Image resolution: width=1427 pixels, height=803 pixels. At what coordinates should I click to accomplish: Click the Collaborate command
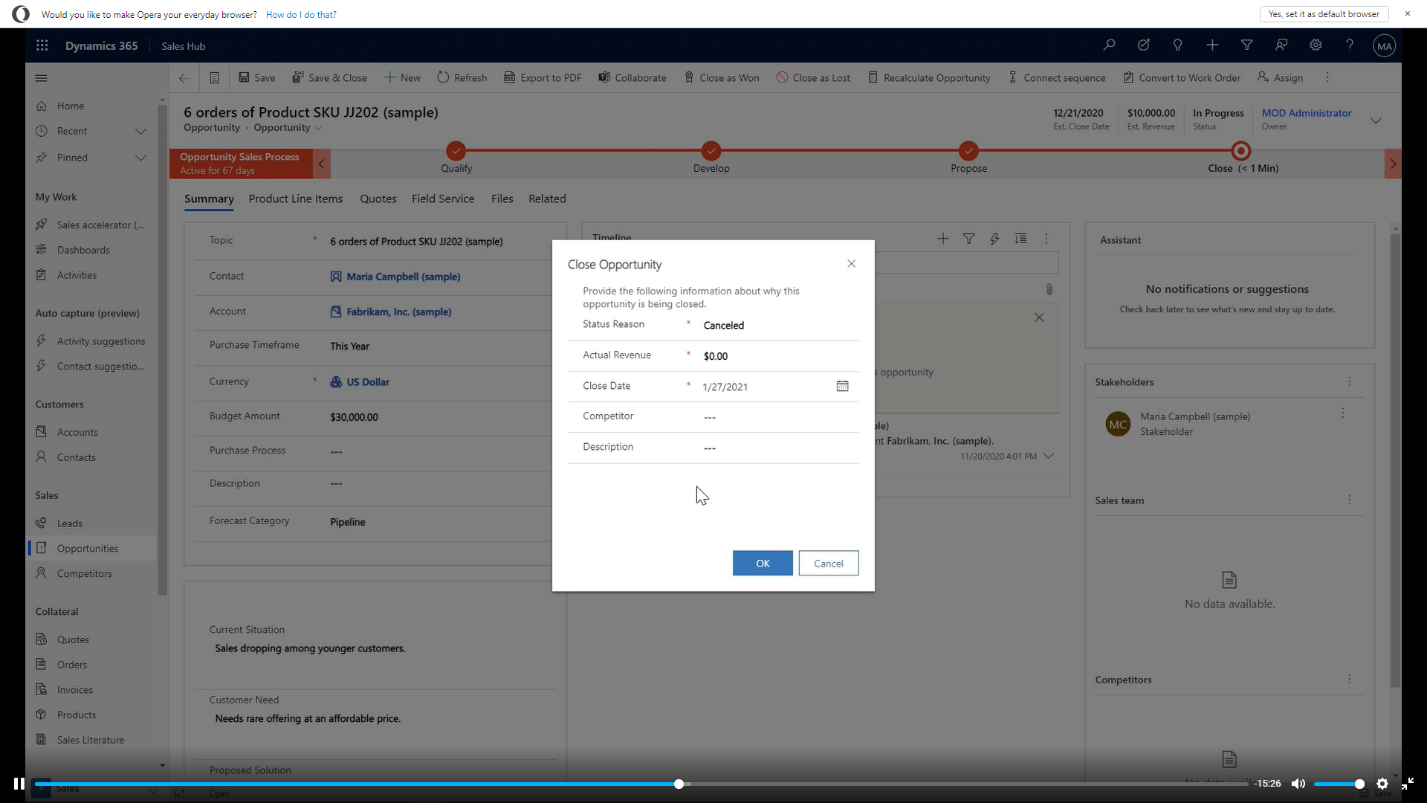click(x=632, y=78)
